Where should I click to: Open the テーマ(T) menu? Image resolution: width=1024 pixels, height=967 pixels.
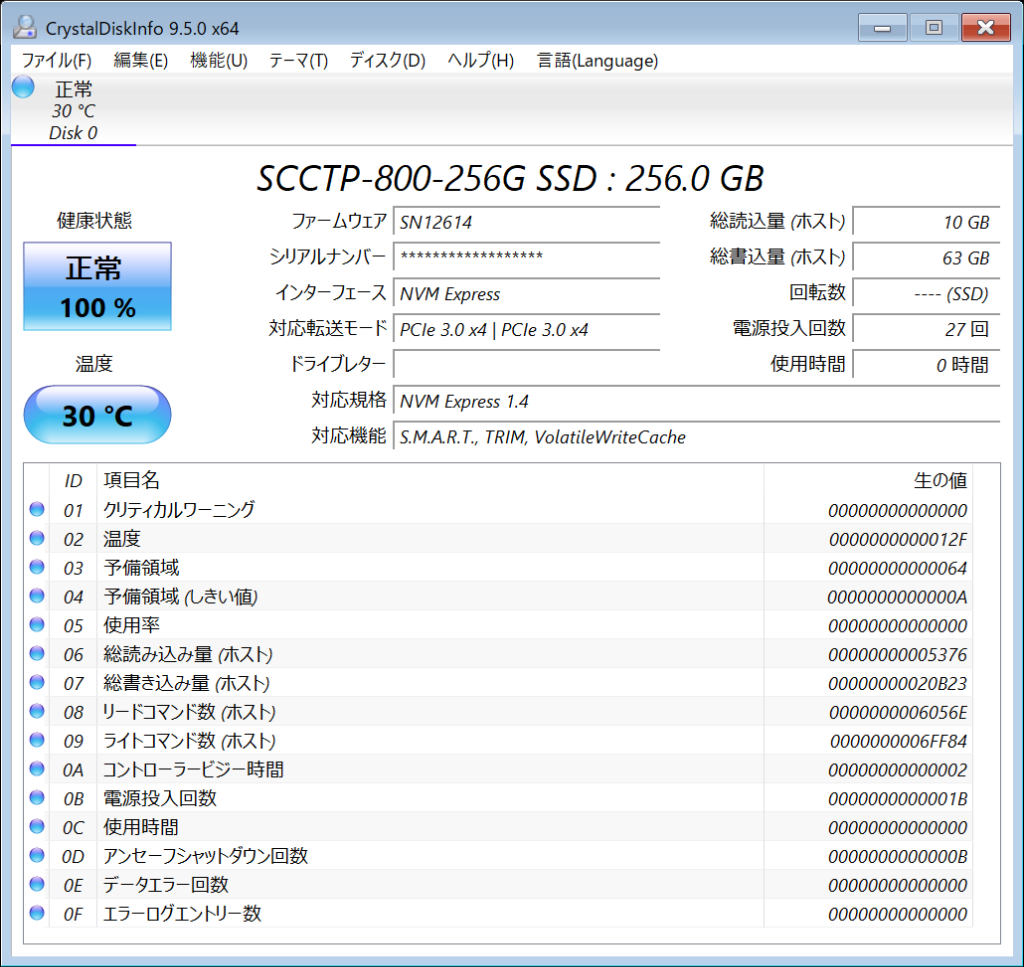298,61
